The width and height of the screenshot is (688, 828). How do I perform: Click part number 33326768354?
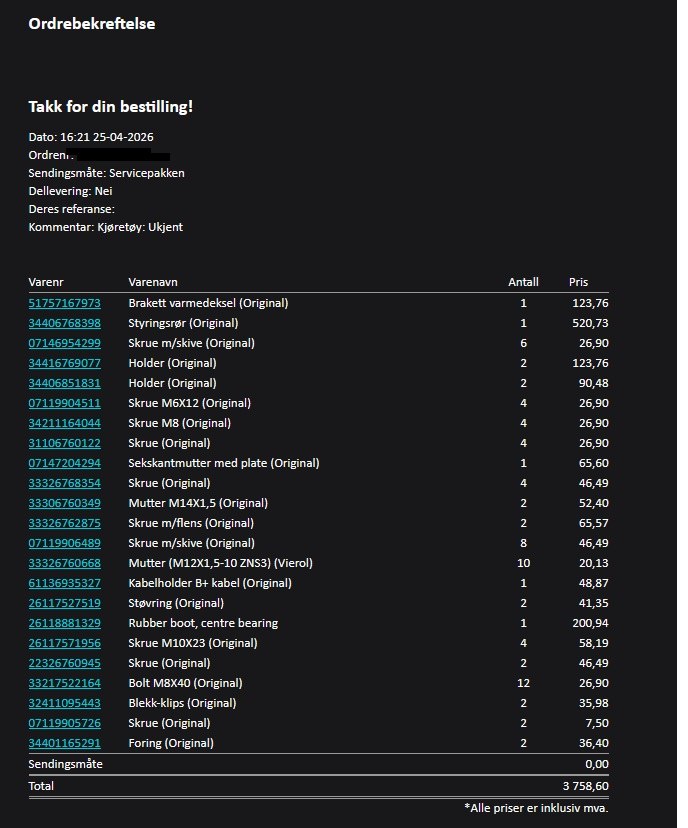pos(64,483)
